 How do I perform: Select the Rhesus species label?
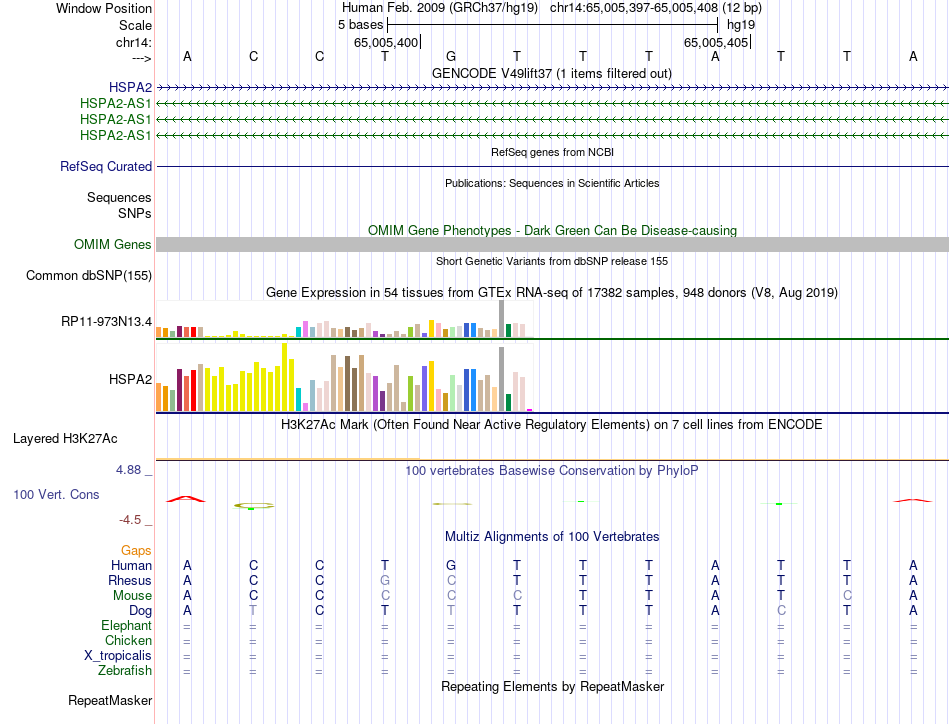pos(130,580)
